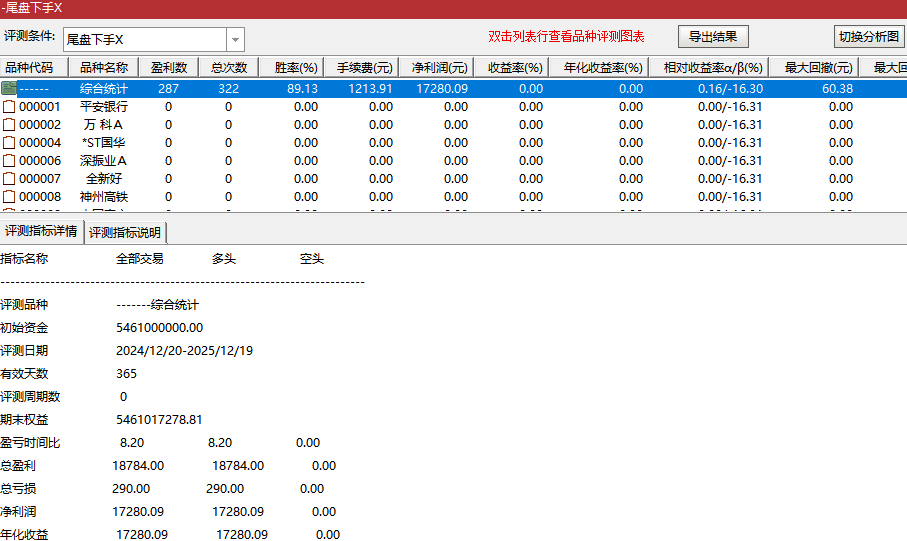Click the document icon beside 000008 神州高铁

coord(9,197)
